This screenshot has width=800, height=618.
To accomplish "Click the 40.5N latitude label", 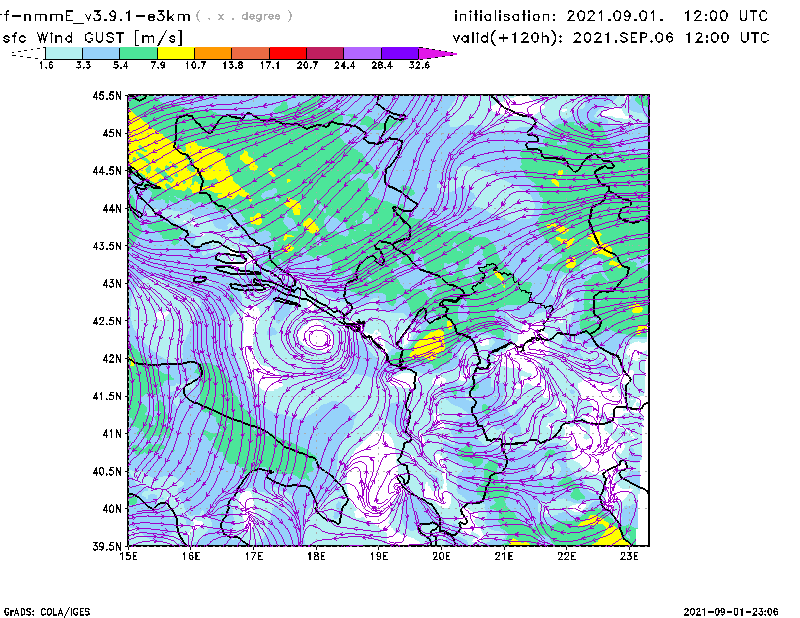I will click(107, 472).
